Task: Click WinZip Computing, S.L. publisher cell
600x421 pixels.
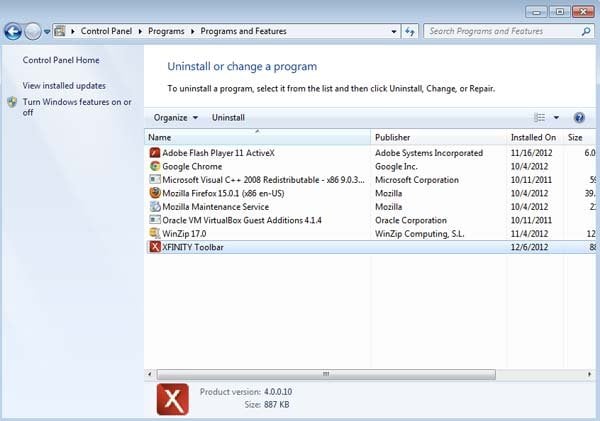Action: [419, 233]
